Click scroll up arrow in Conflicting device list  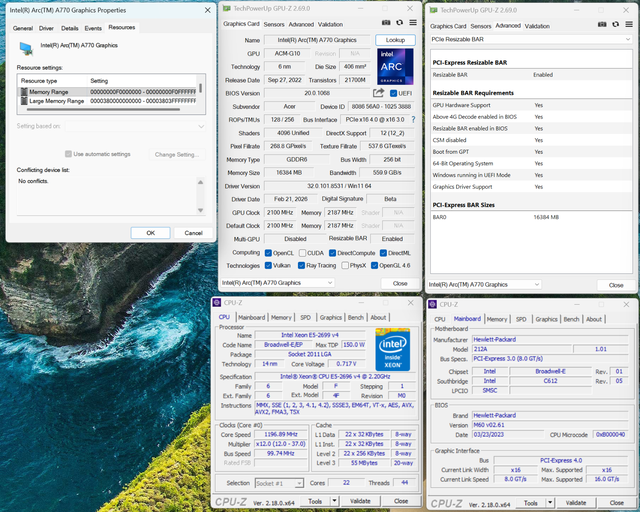click(200, 182)
